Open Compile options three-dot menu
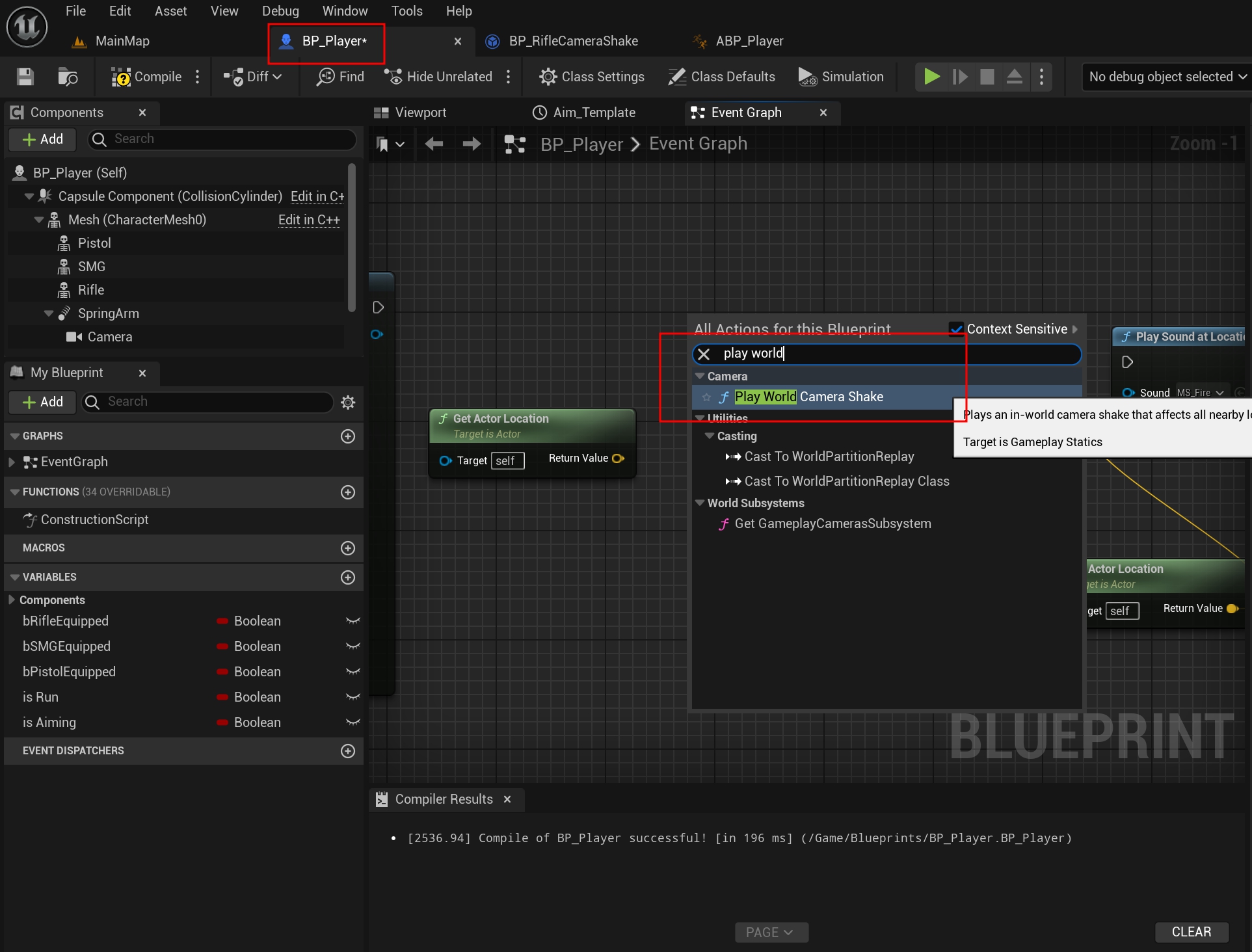Image resolution: width=1252 pixels, height=952 pixels. (x=198, y=77)
